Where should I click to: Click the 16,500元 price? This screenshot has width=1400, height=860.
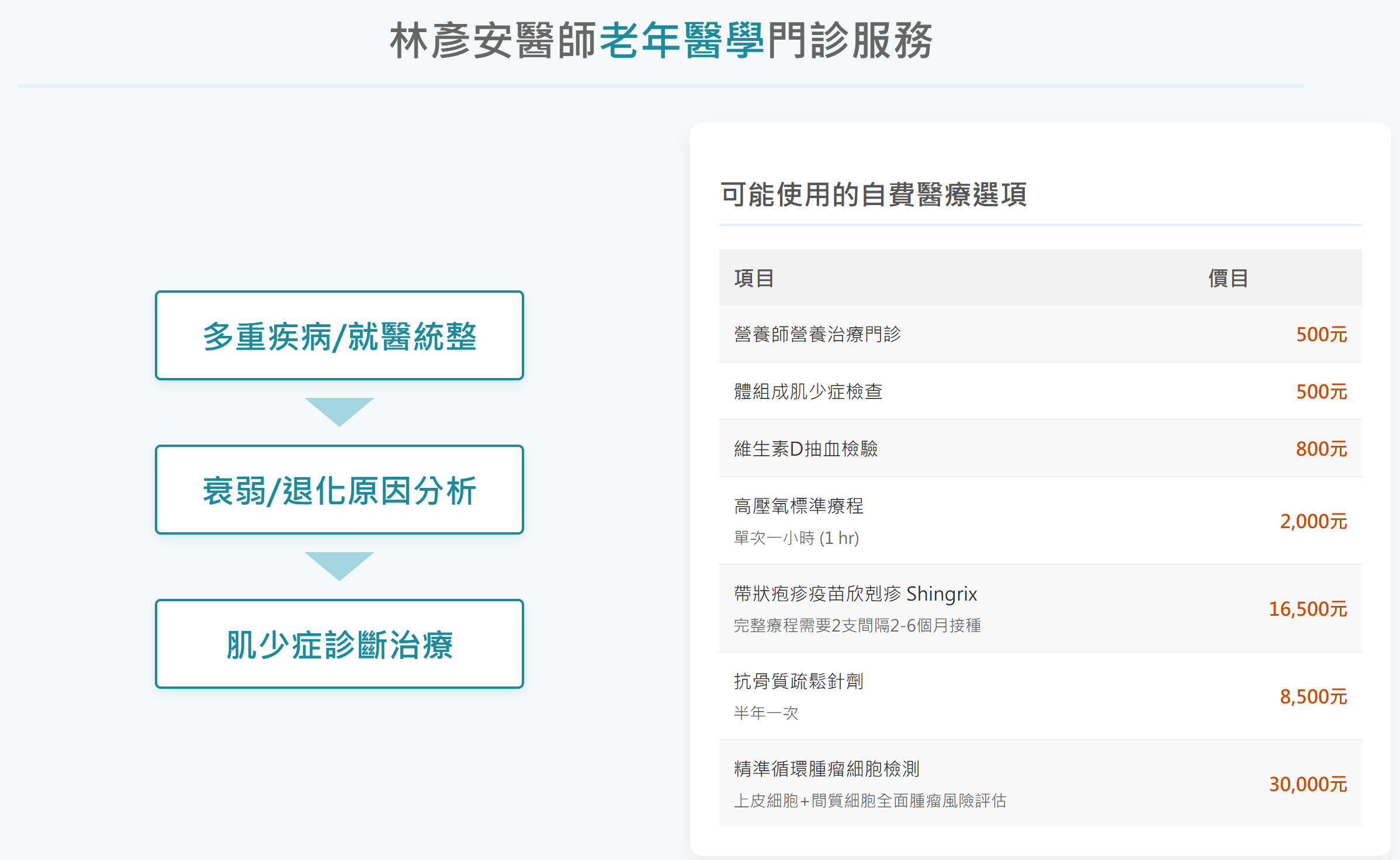(x=1308, y=609)
